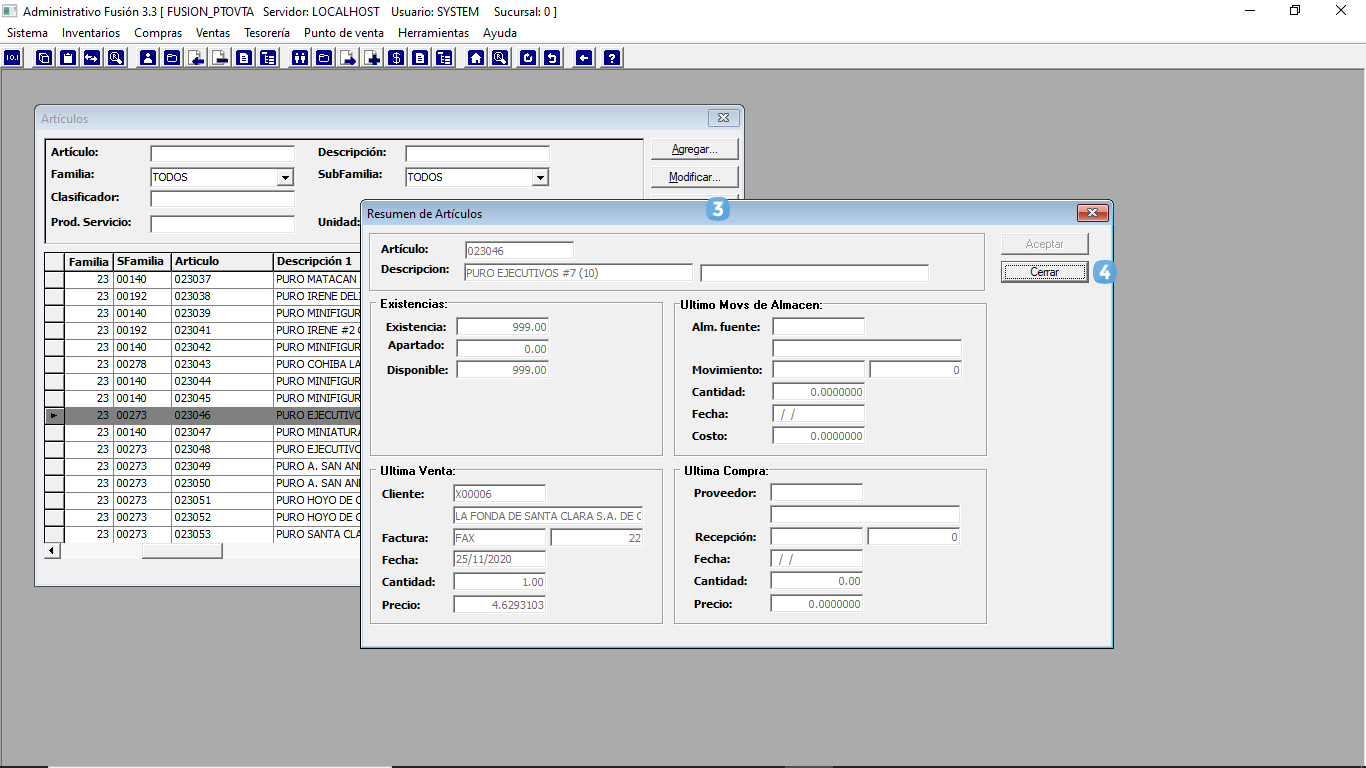
Task: Open the Ventas menu
Action: click(213, 33)
